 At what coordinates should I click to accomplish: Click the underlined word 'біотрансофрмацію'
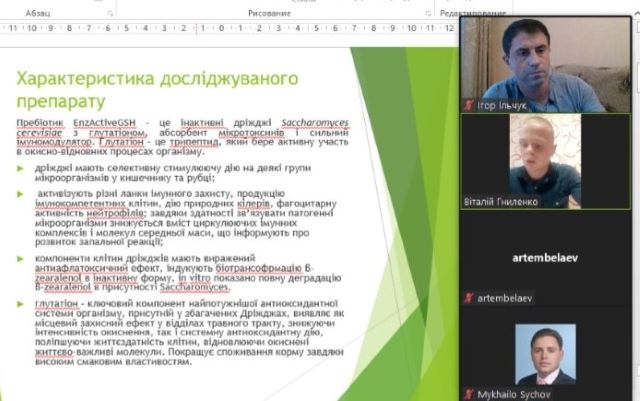click(259, 268)
